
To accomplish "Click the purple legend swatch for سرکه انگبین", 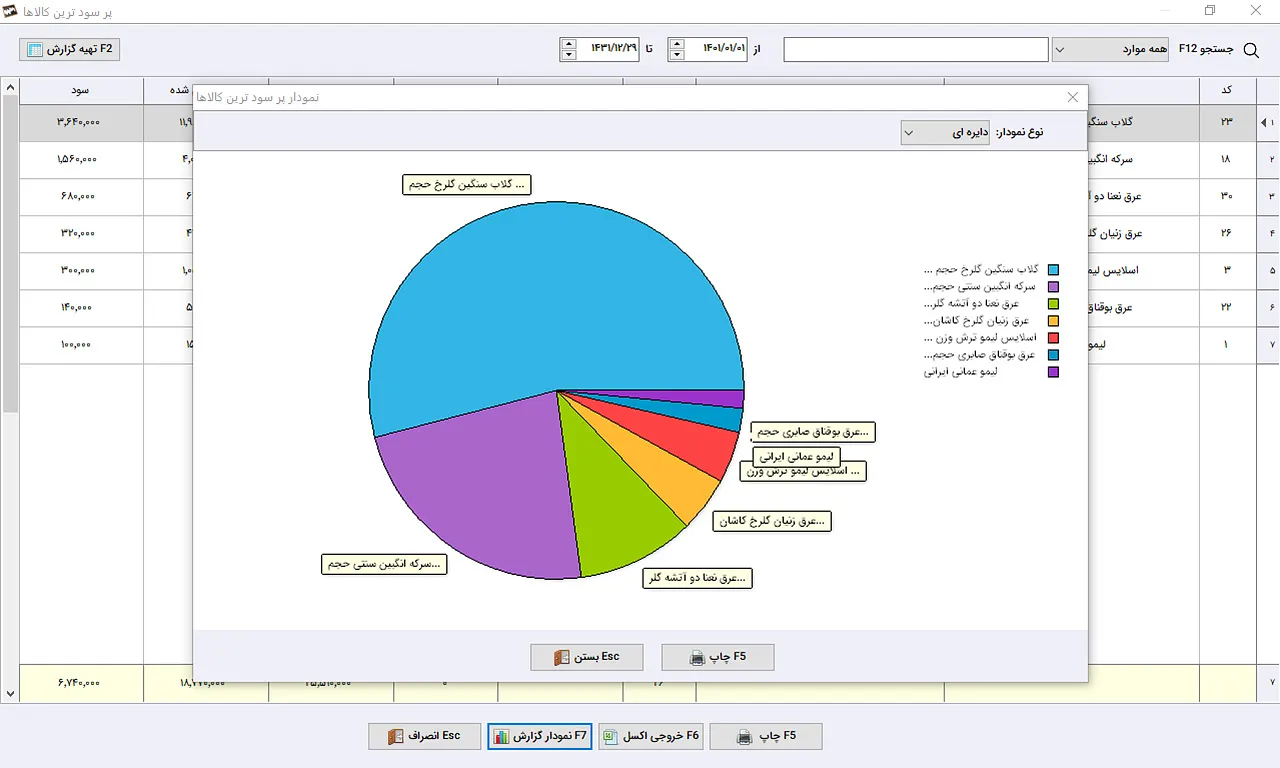I will coord(1053,287).
